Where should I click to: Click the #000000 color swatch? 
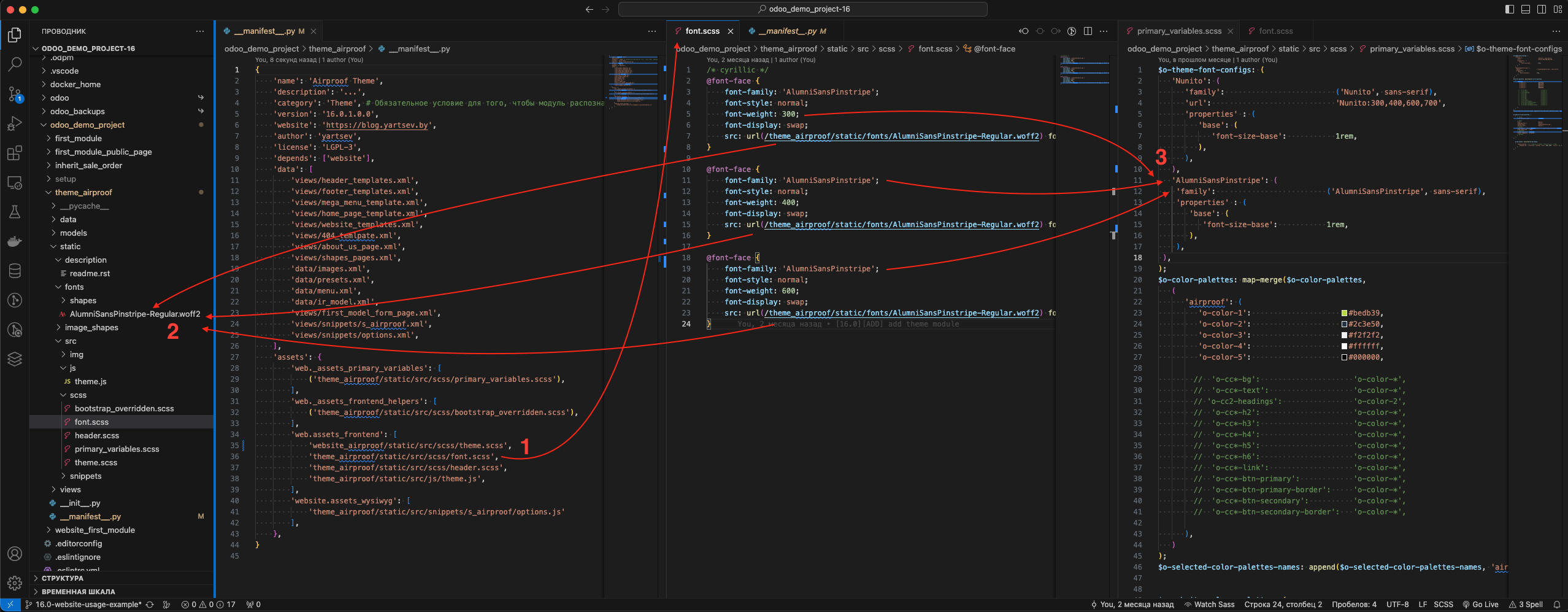[1344, 358]
